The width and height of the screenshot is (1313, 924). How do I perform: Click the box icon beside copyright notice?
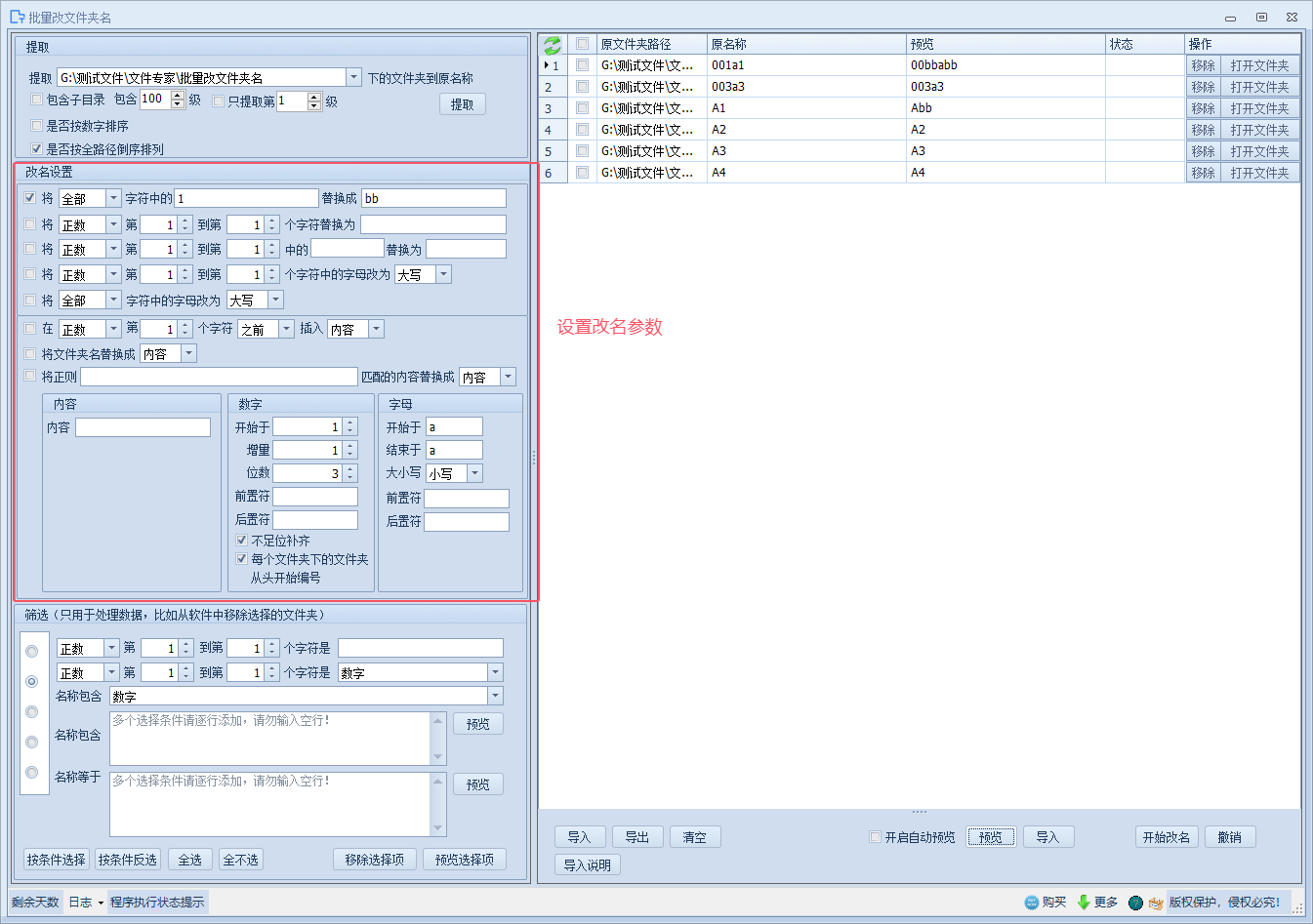coord(1156,903)
